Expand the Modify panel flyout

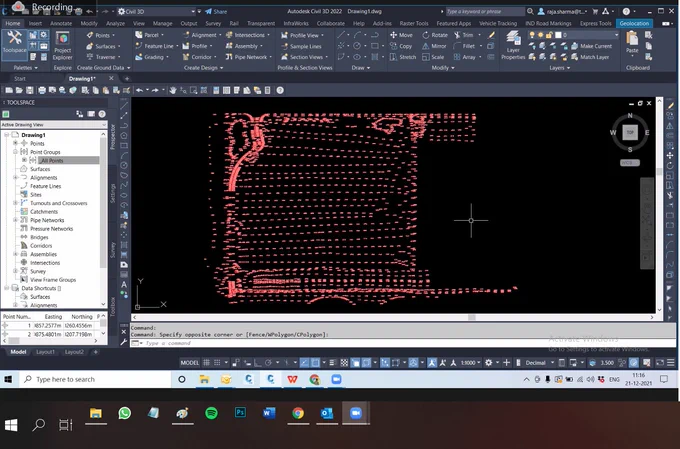coord(443,68)
